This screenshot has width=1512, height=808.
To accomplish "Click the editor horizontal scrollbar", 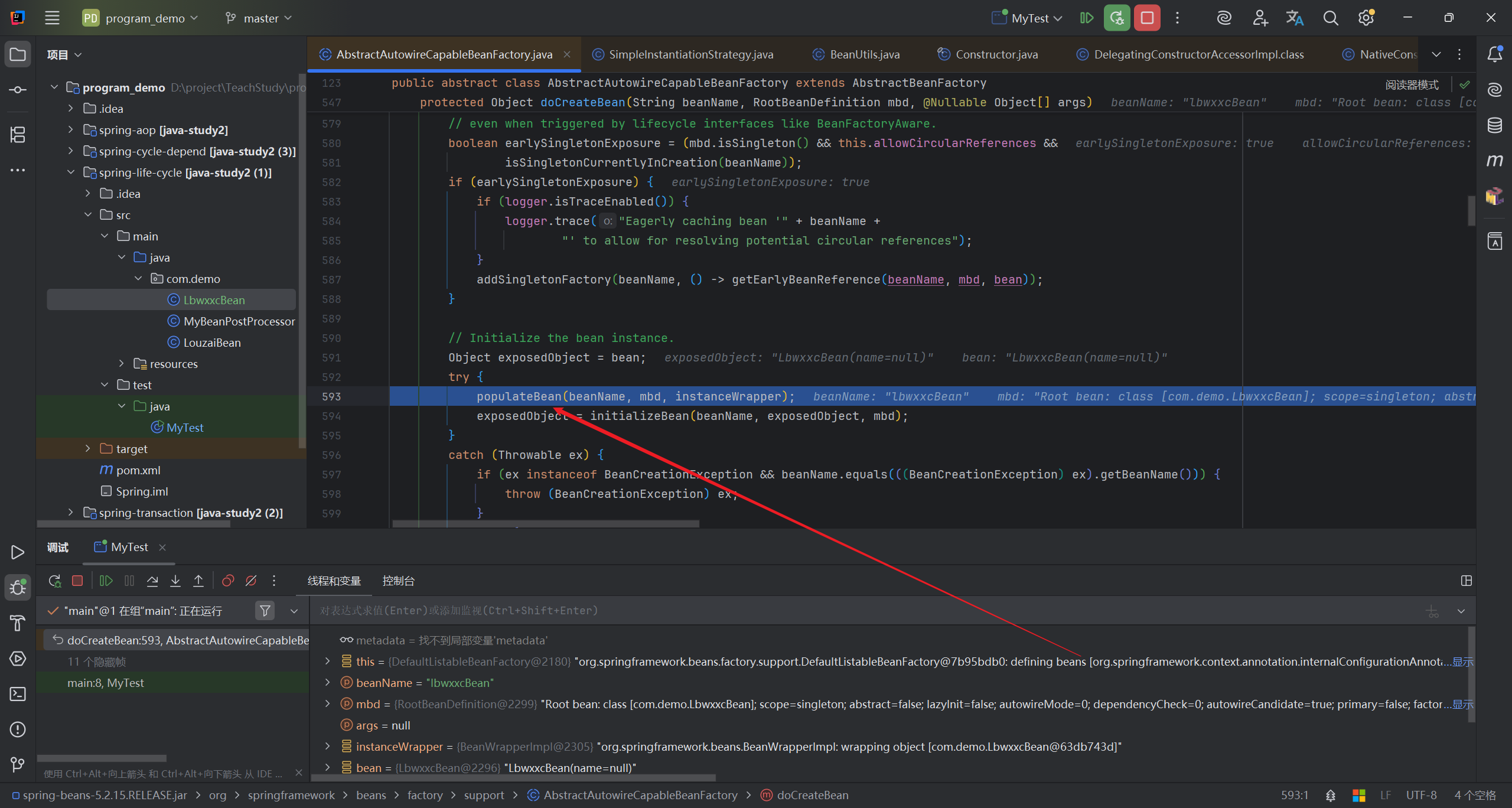I will click(x=545, y=523).
